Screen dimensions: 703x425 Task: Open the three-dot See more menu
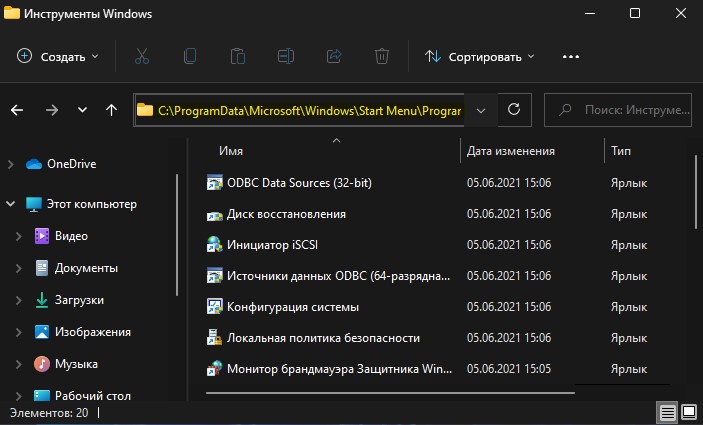[x=571, y=57]
